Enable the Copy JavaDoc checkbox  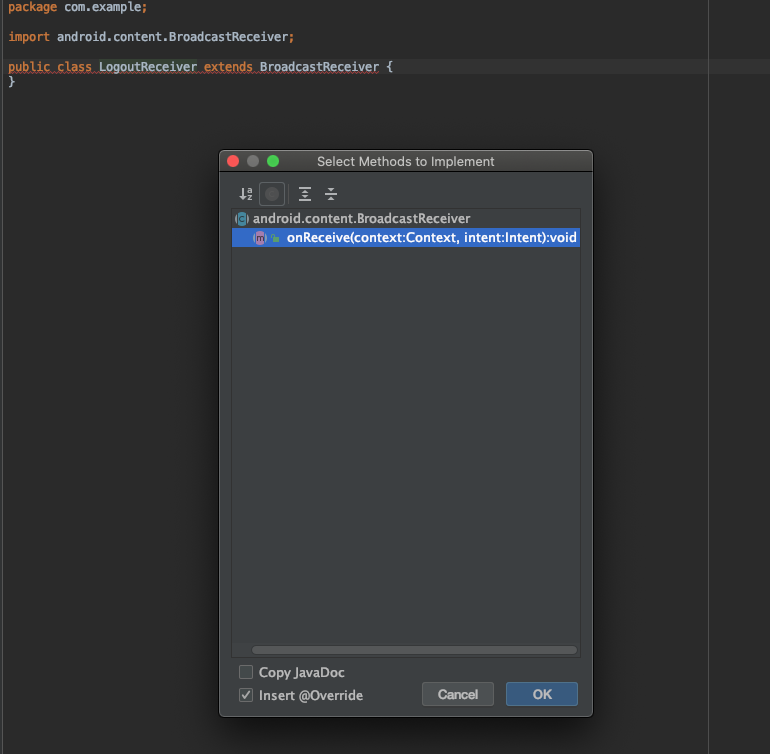[246, 672]
